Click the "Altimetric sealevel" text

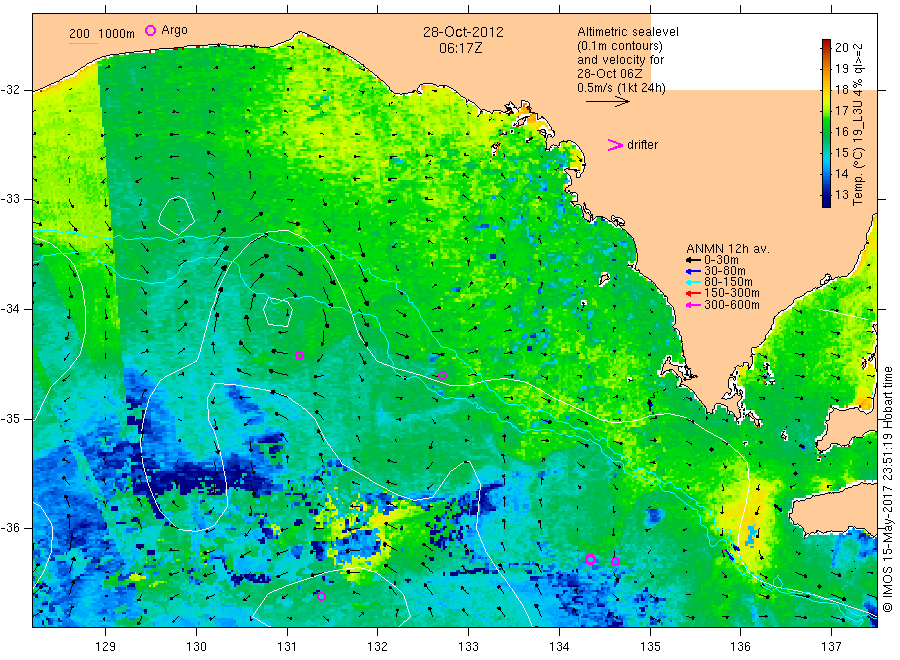[628, 32]
